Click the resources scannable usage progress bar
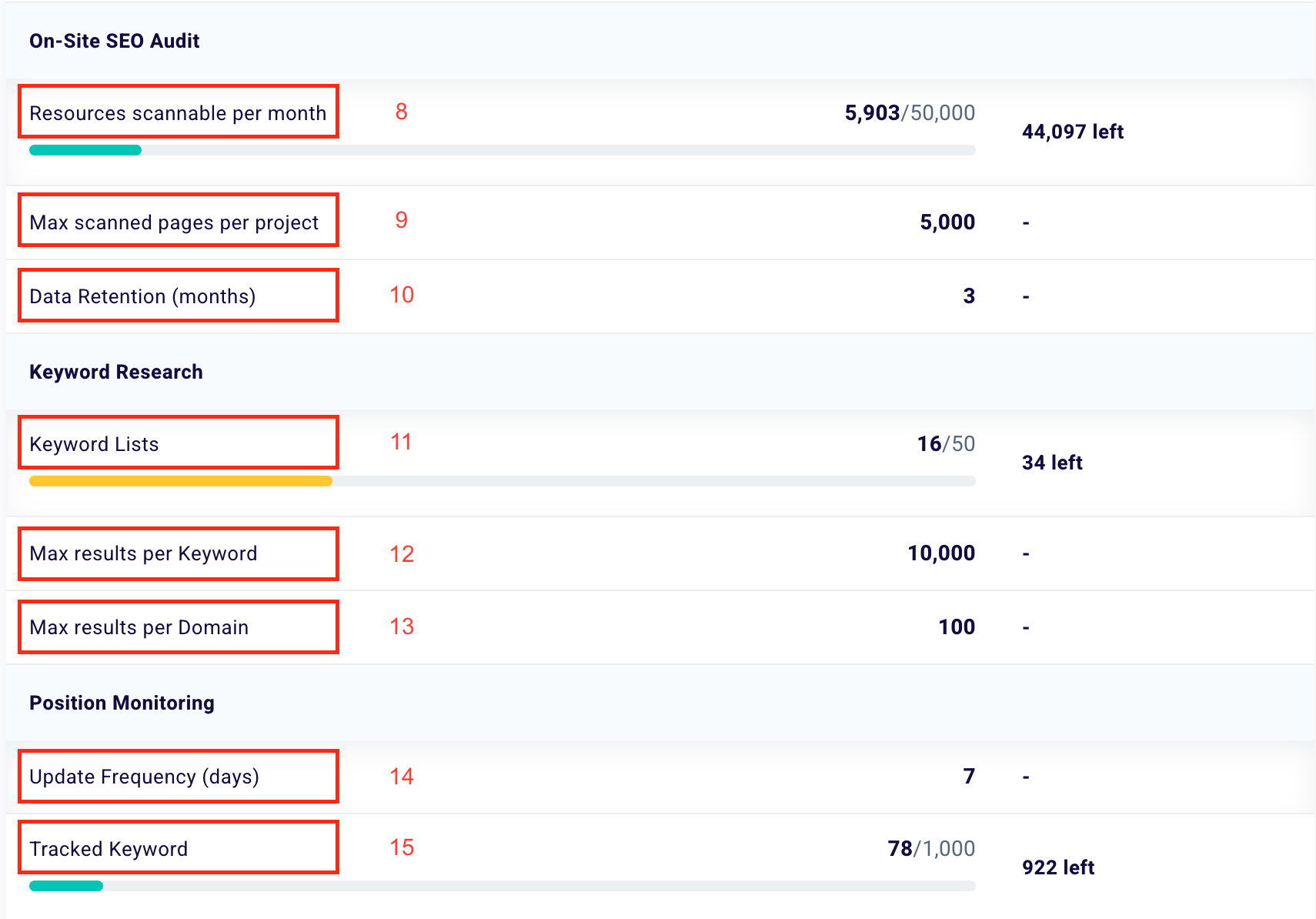This screenshot has width=1316, height=919. [502, 150]
